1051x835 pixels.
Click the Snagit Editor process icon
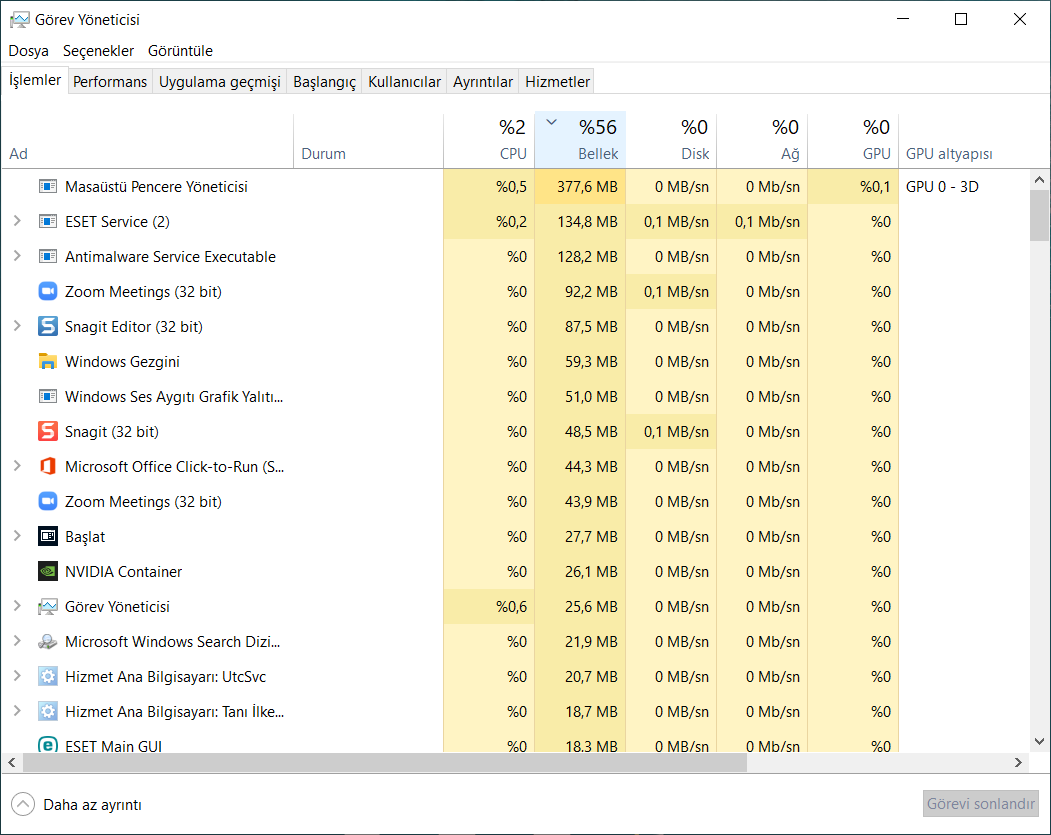[x=48, y=326]
